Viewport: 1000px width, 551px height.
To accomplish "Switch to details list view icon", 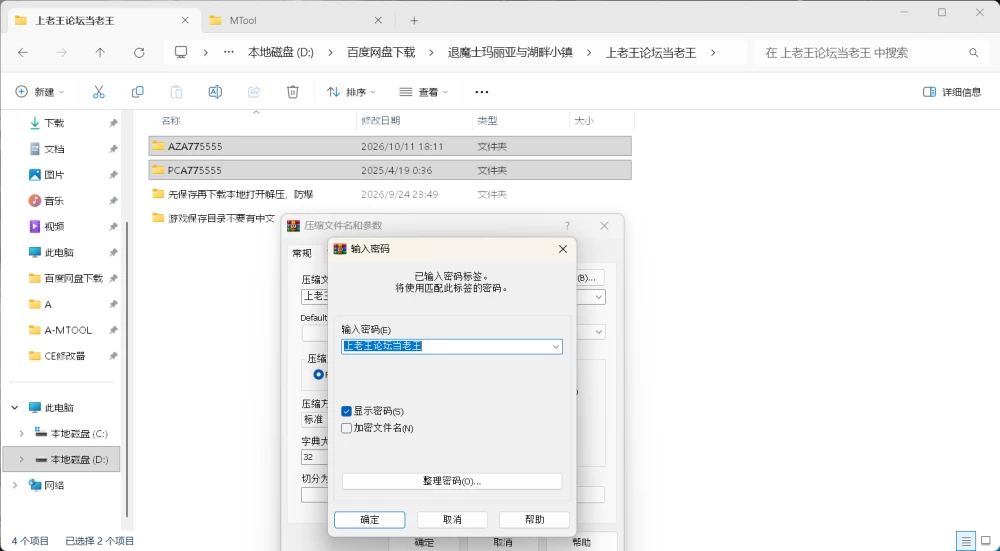I will (966, 541).
